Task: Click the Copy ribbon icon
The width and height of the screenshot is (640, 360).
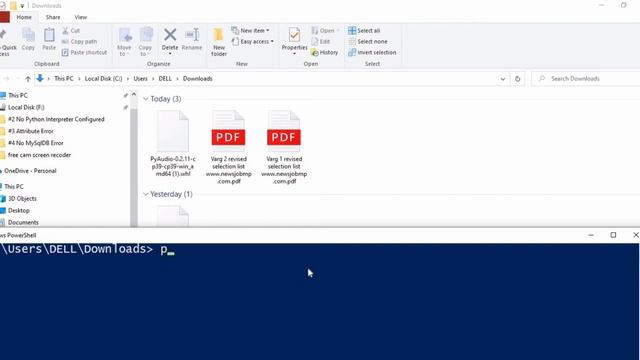Action: point(28,39)
